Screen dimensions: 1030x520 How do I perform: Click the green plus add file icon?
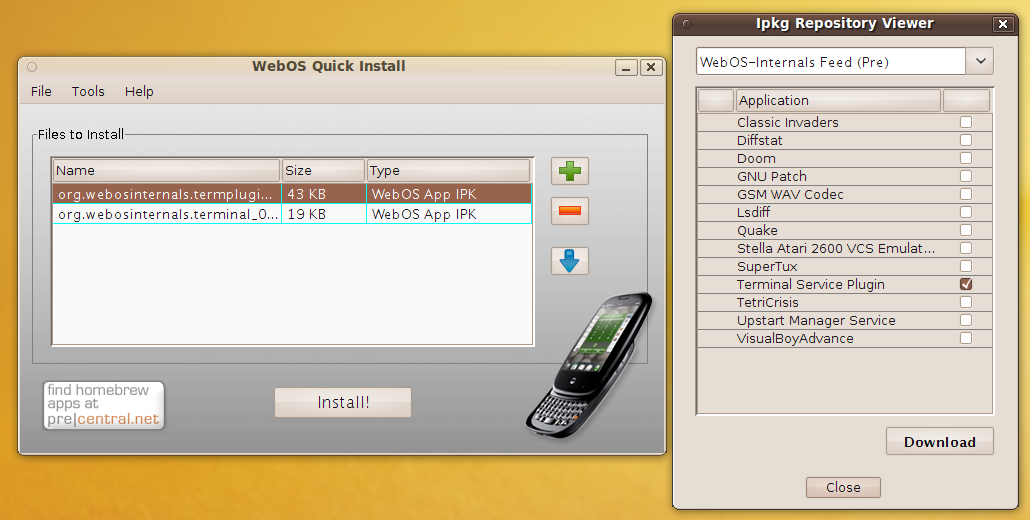(570, 171)
